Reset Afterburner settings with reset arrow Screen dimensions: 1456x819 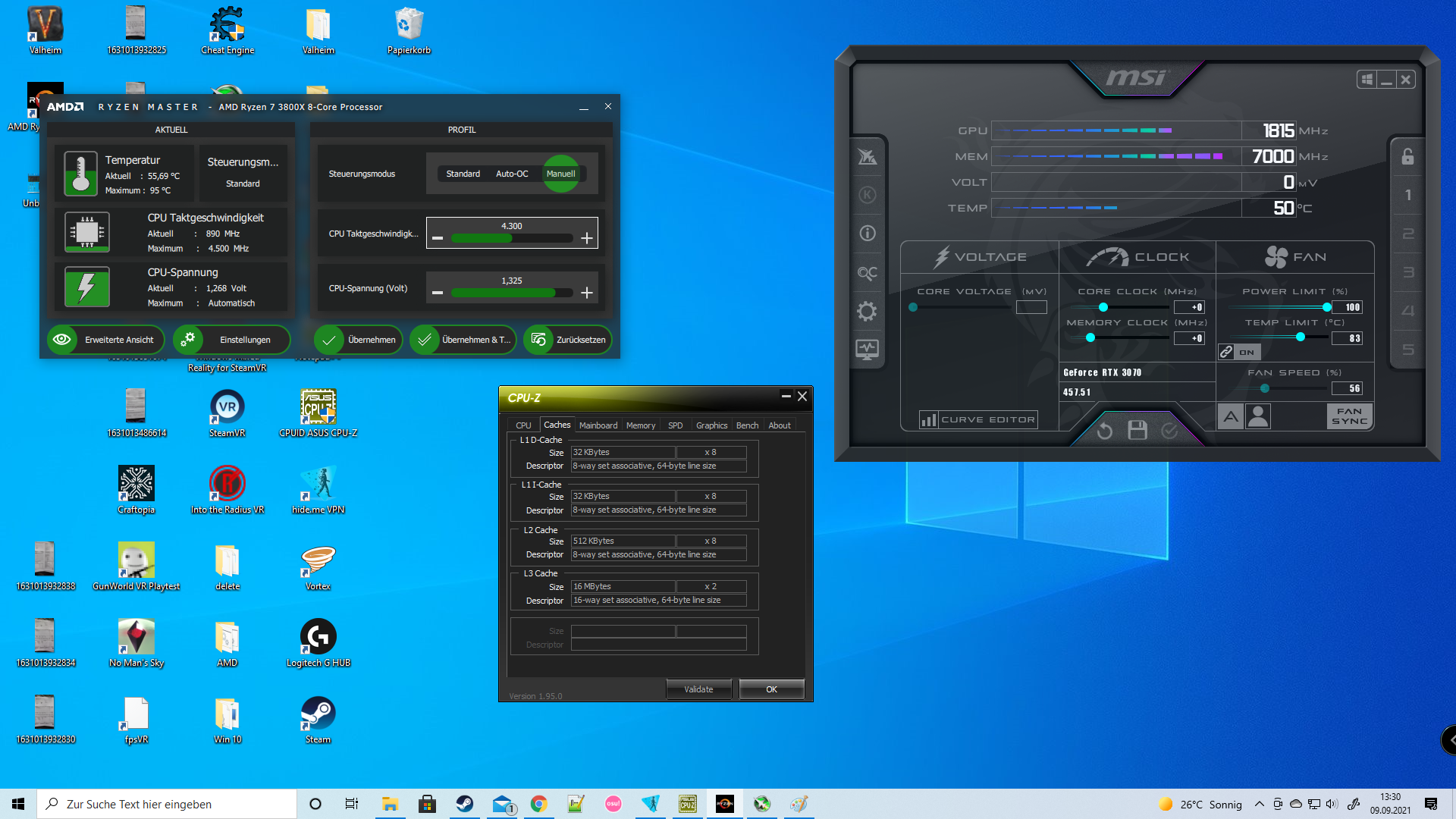(x=1104, y=431)
